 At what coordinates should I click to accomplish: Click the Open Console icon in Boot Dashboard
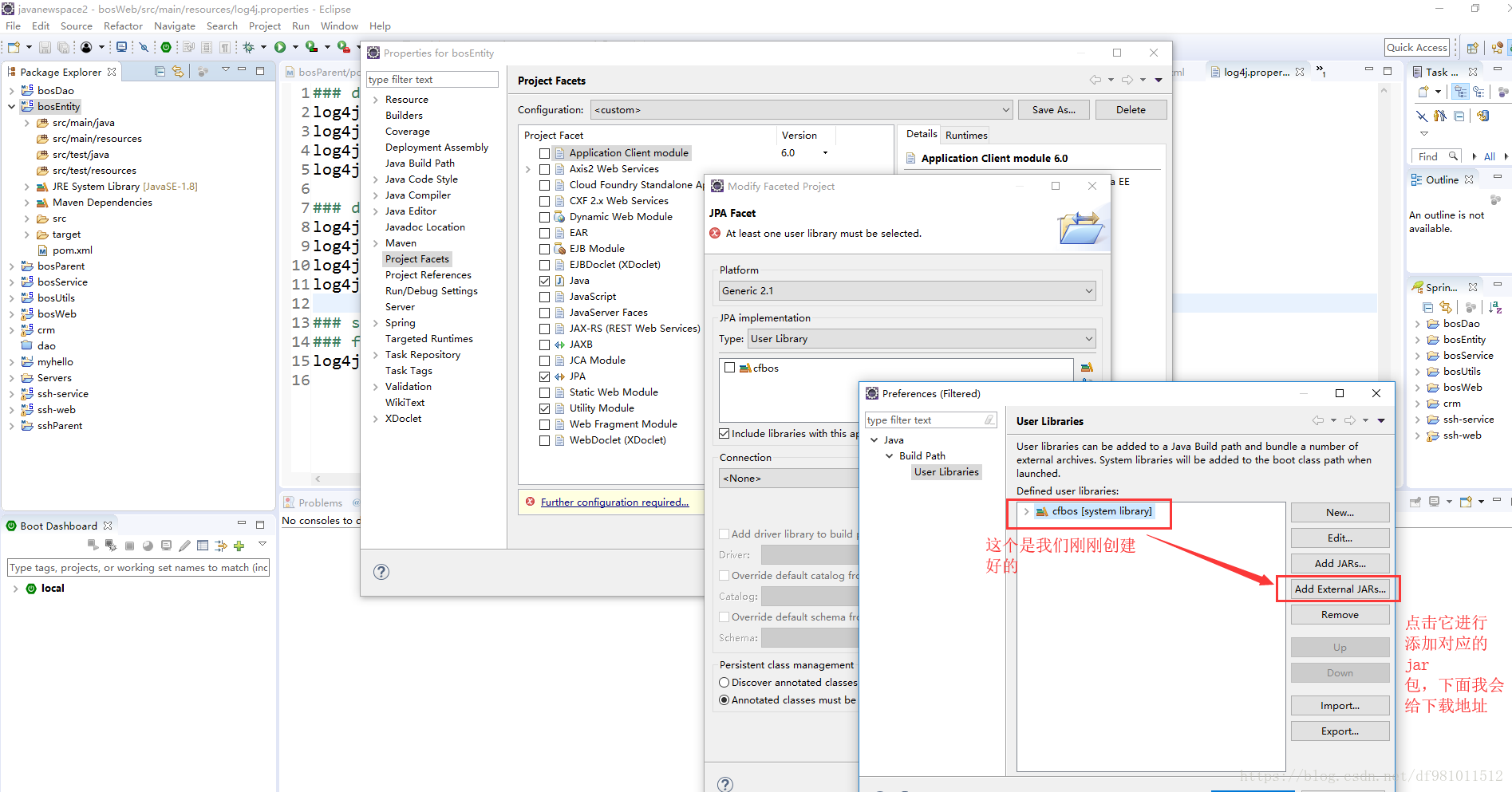(166, 546)
